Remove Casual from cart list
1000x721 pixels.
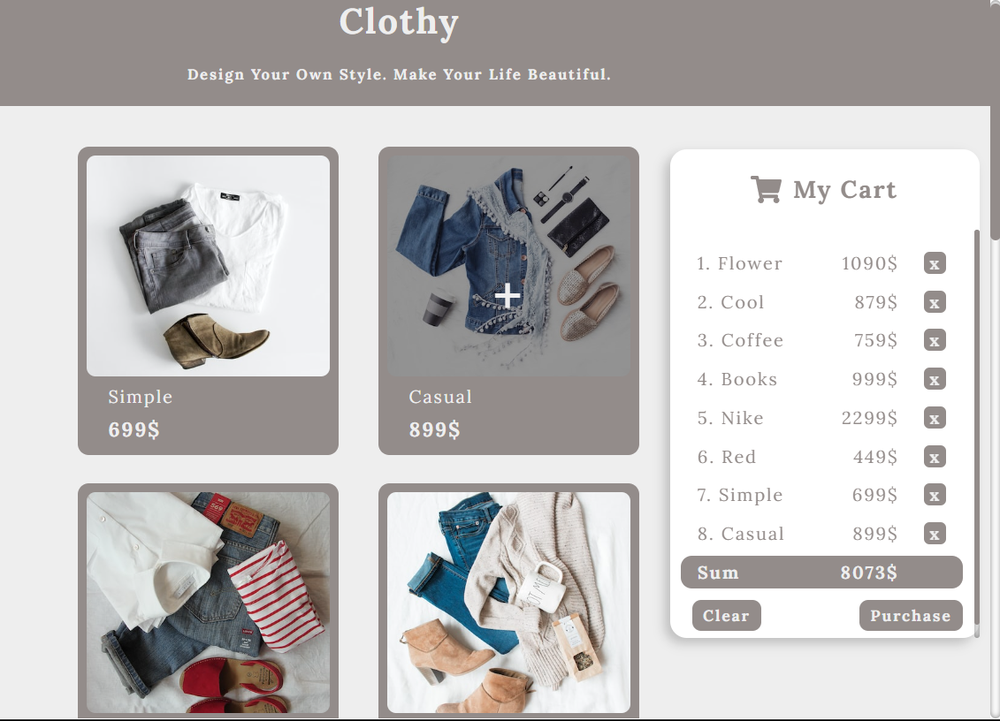[x=934, y=534]
